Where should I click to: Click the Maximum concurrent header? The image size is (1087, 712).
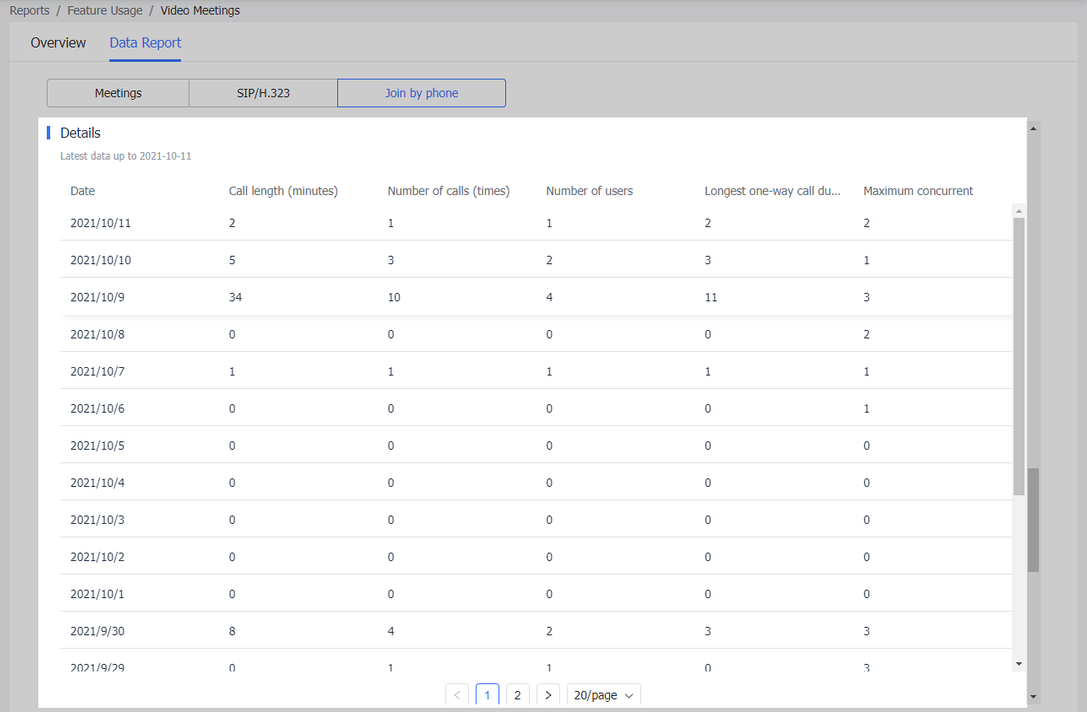918,191
